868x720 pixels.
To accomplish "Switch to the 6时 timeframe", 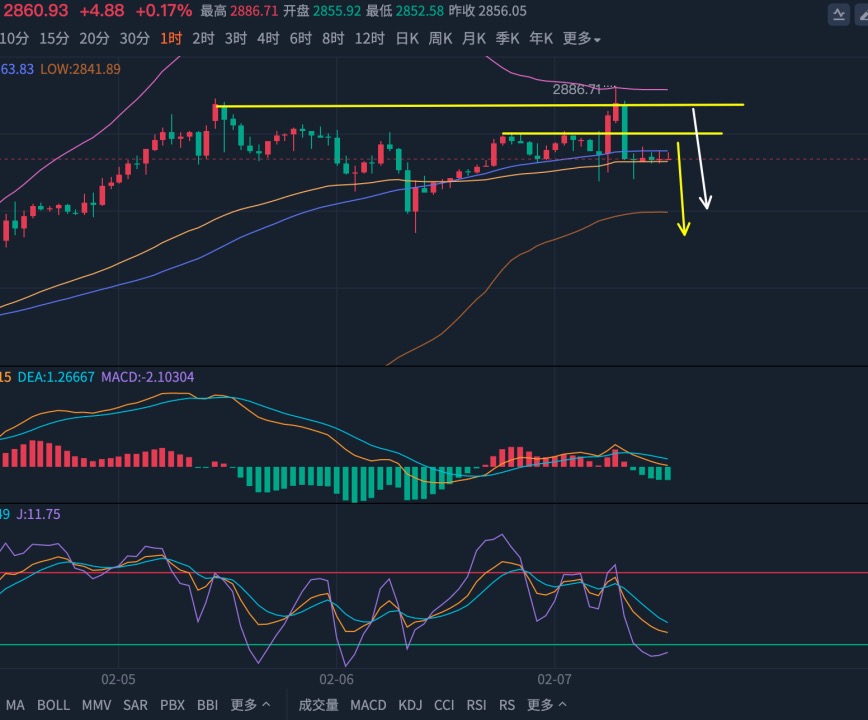I will tap(301, 39).
